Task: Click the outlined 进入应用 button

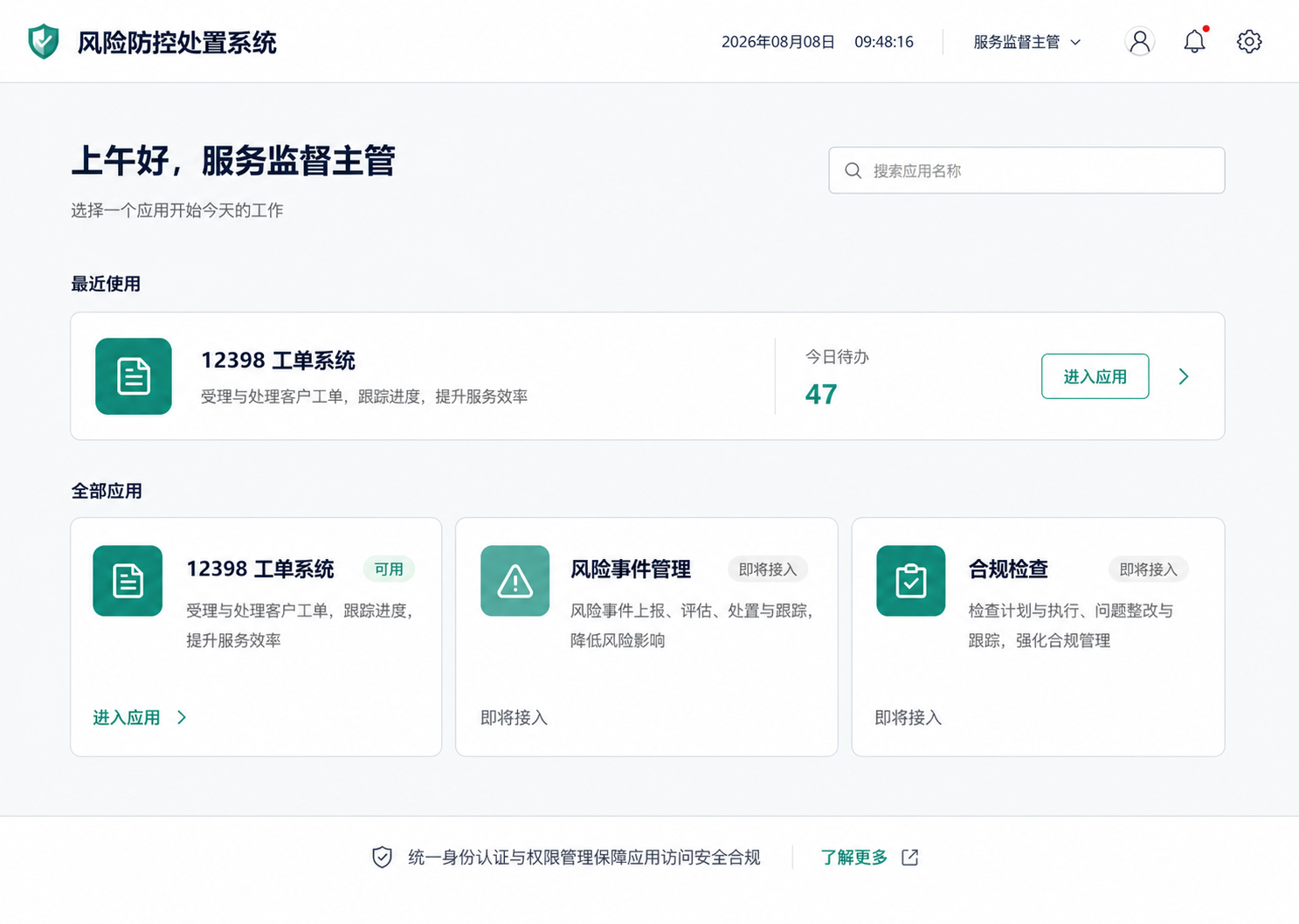Action: [1095, 376]
